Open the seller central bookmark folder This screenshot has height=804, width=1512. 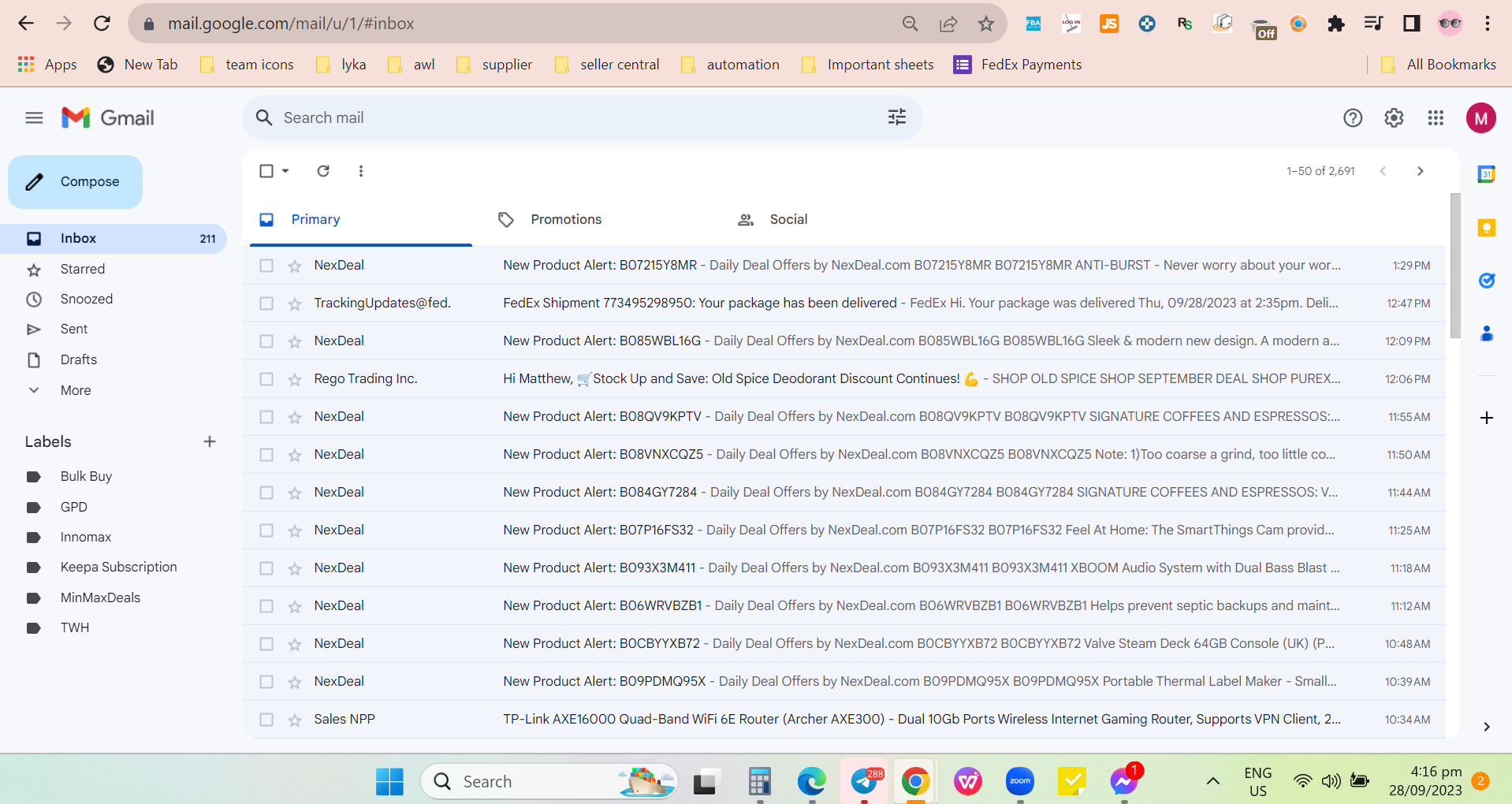607,65
